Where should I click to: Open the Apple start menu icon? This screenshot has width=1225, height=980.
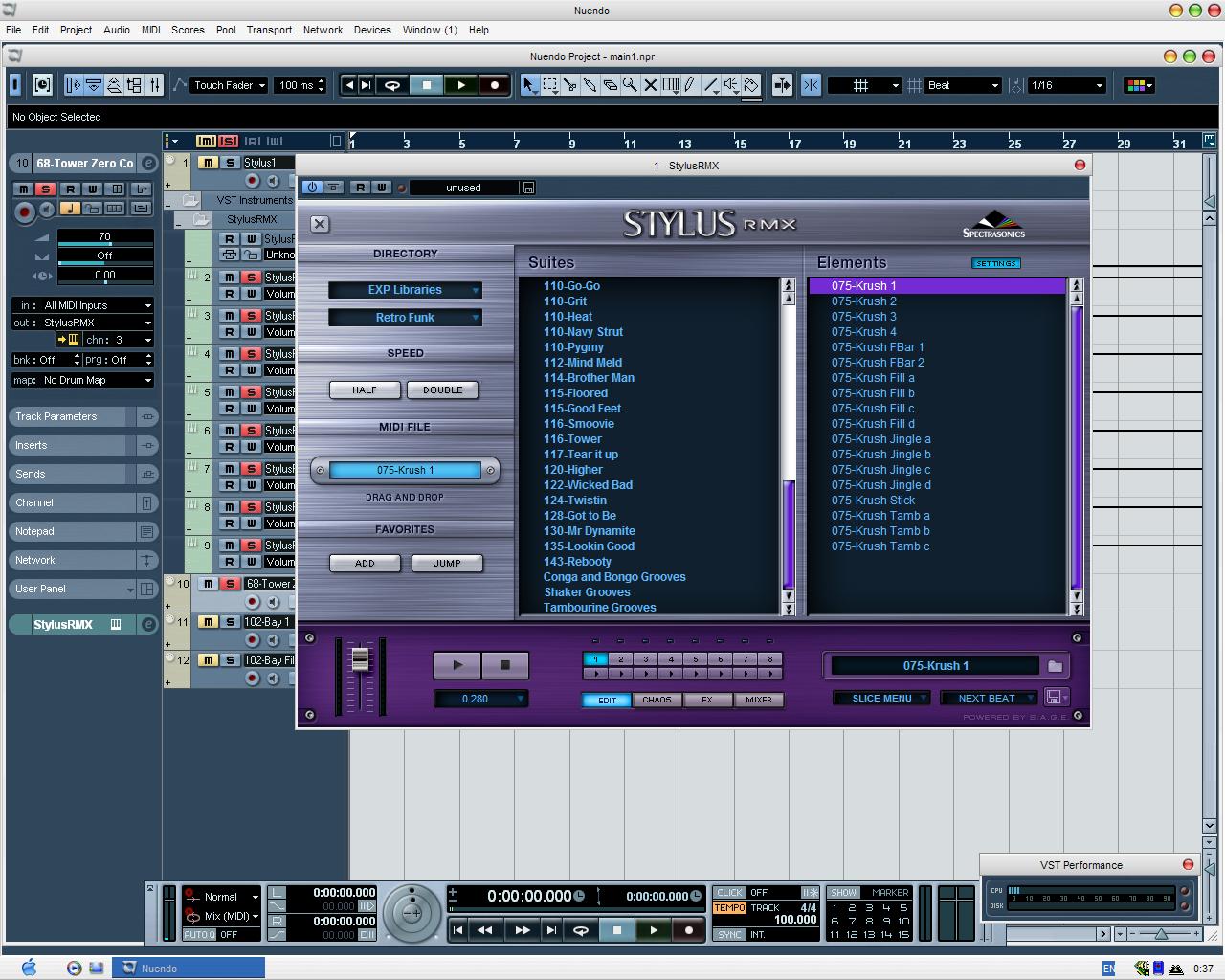coord(29,968)
